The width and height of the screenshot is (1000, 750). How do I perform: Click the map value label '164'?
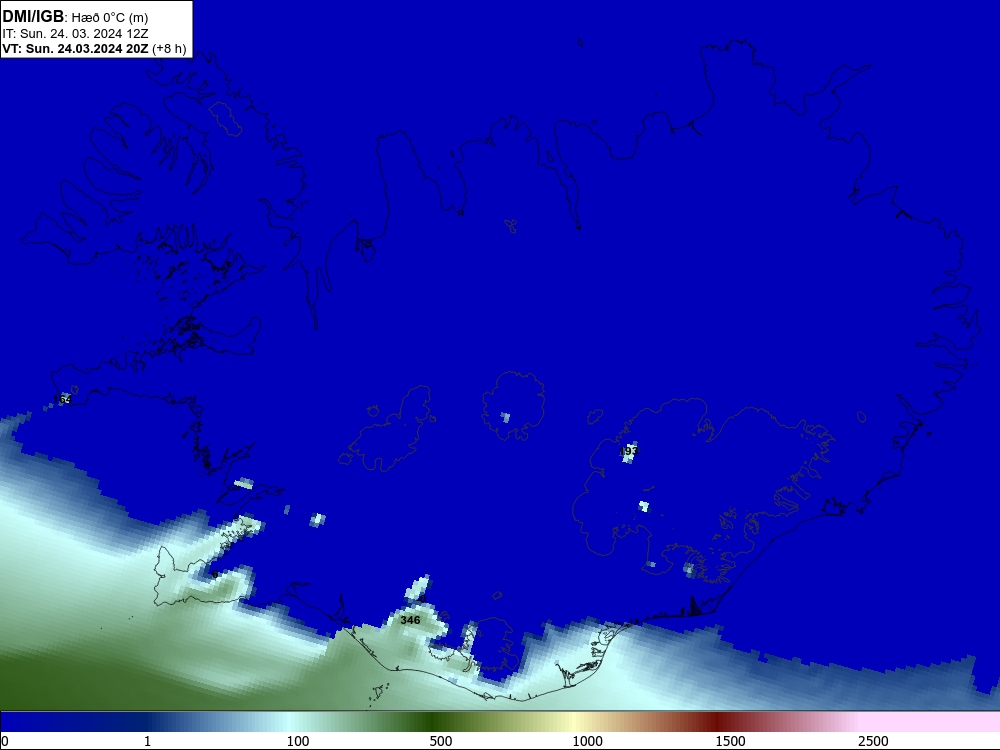[x=62, y=399]
